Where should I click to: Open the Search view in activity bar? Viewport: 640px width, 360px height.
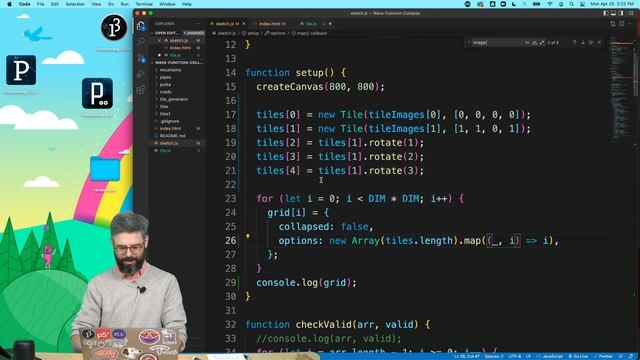coord(141,41)
